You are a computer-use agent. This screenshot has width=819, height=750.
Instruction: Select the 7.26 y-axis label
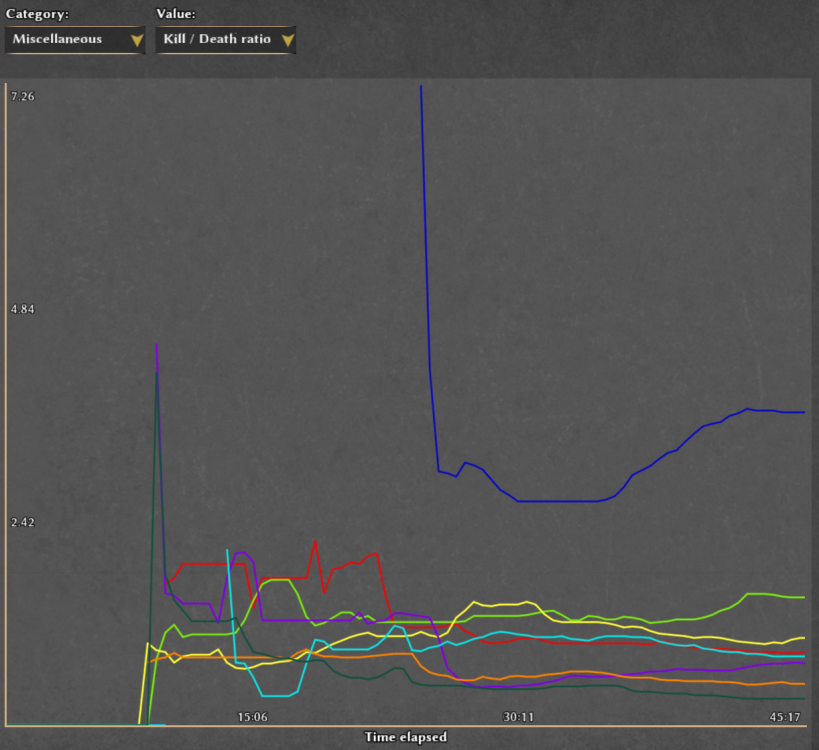(x=22, y=96)
